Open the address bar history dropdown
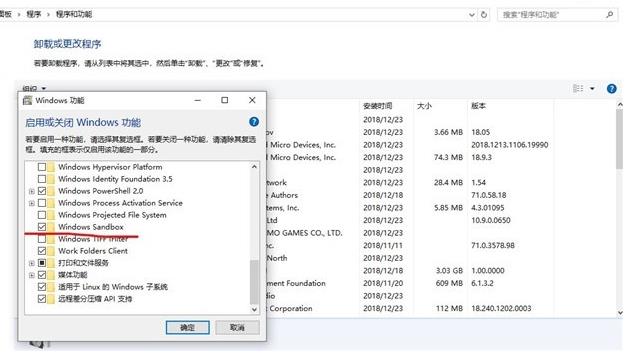The width and height of the screenshot is (636, 362). (x=472, y=15)
